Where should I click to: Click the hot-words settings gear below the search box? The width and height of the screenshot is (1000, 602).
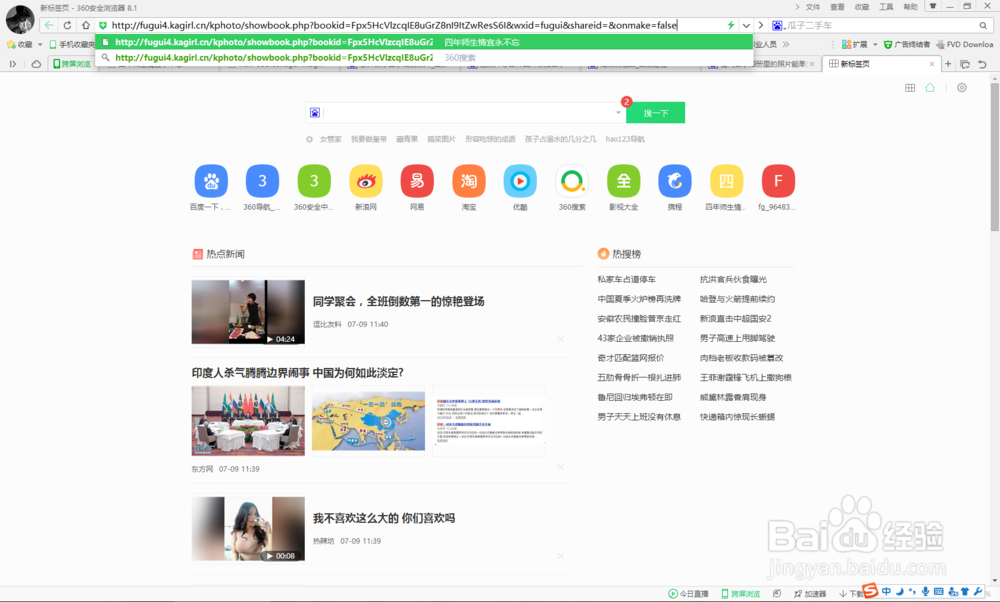point(309,139)
